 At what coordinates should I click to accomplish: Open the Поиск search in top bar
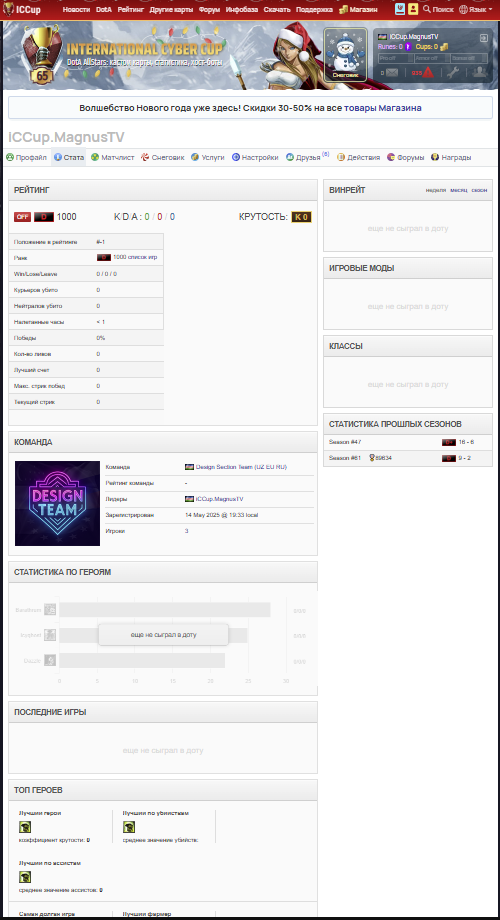pyautogui.click(x=438, y=9)
